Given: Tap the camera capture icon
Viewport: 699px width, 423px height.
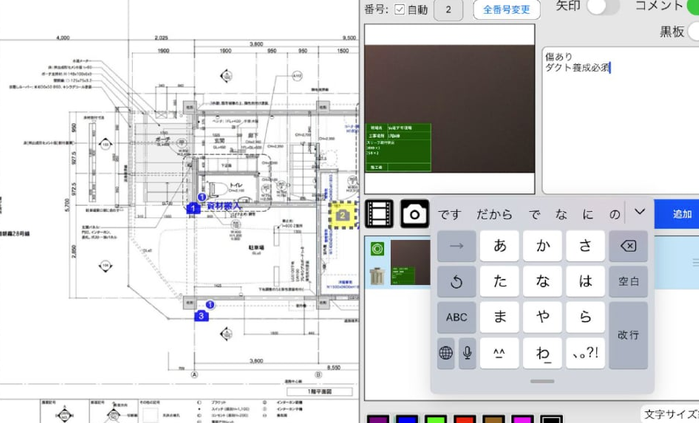Looking at the screenshot, I should (415, 214).
